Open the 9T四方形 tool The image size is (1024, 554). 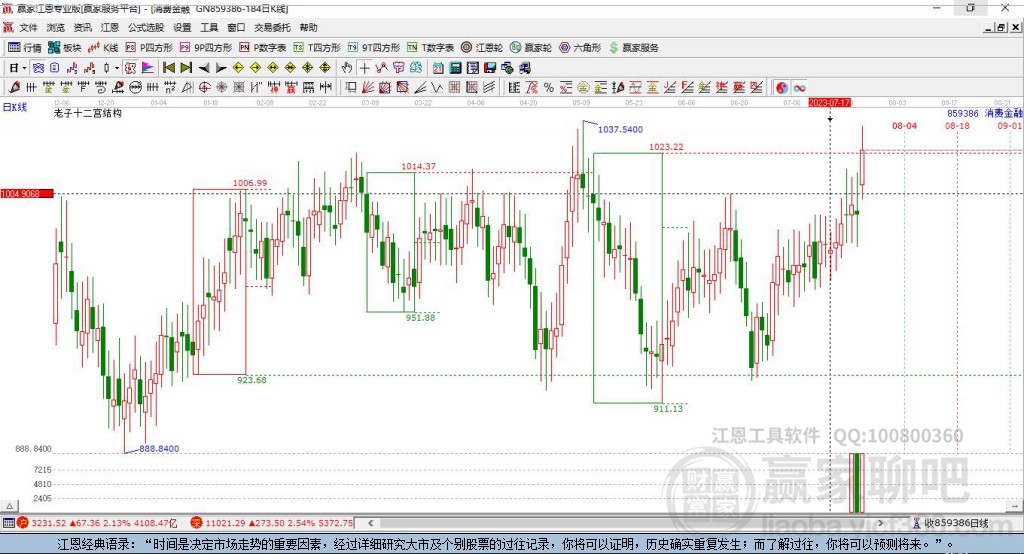374,47
